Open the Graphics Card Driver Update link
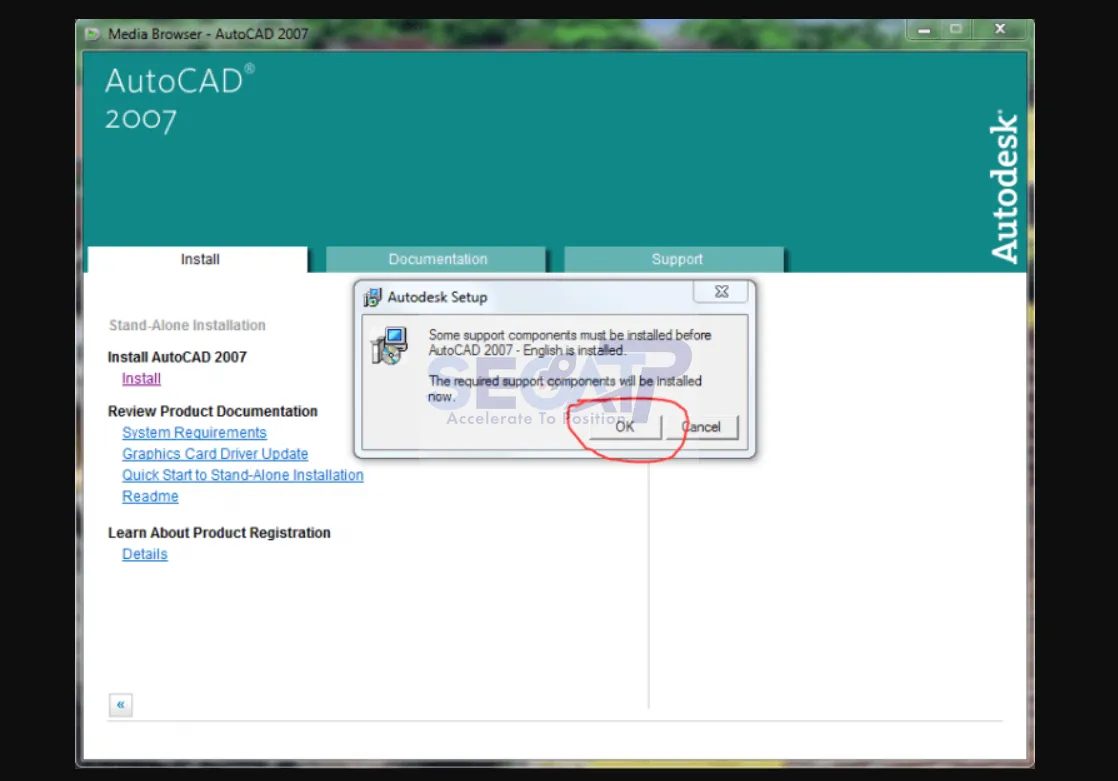This screenshot has width=1118, height=781. pyautogui.click(x=214, y=453)
